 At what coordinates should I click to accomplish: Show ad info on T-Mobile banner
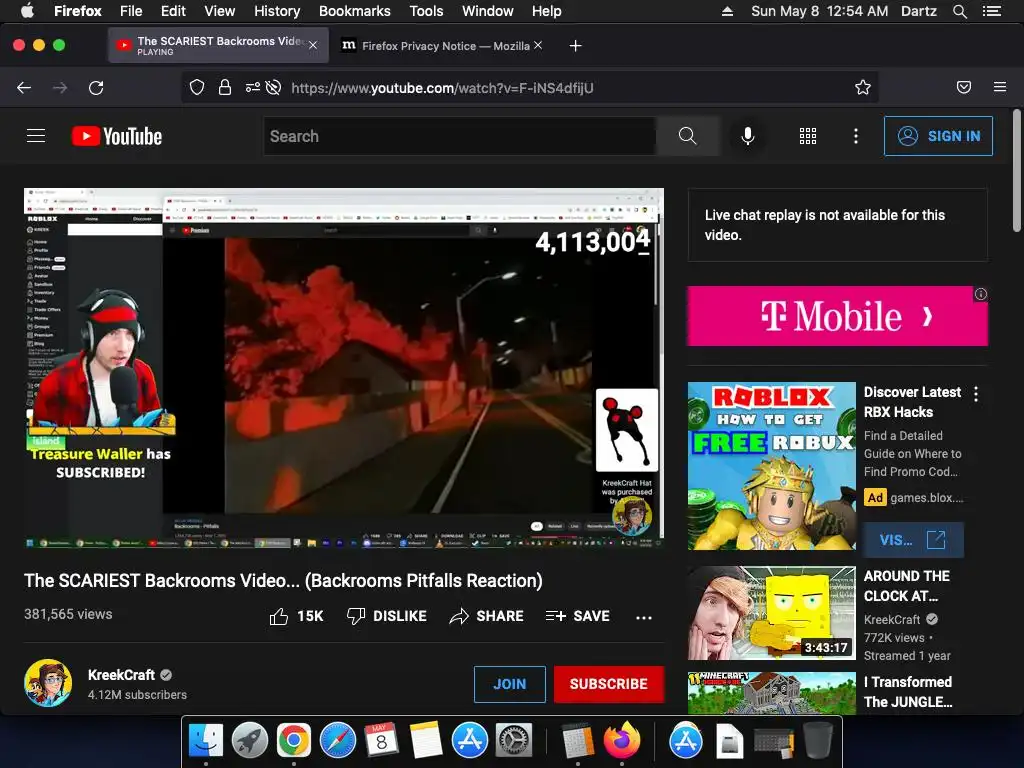coord(980,294)
